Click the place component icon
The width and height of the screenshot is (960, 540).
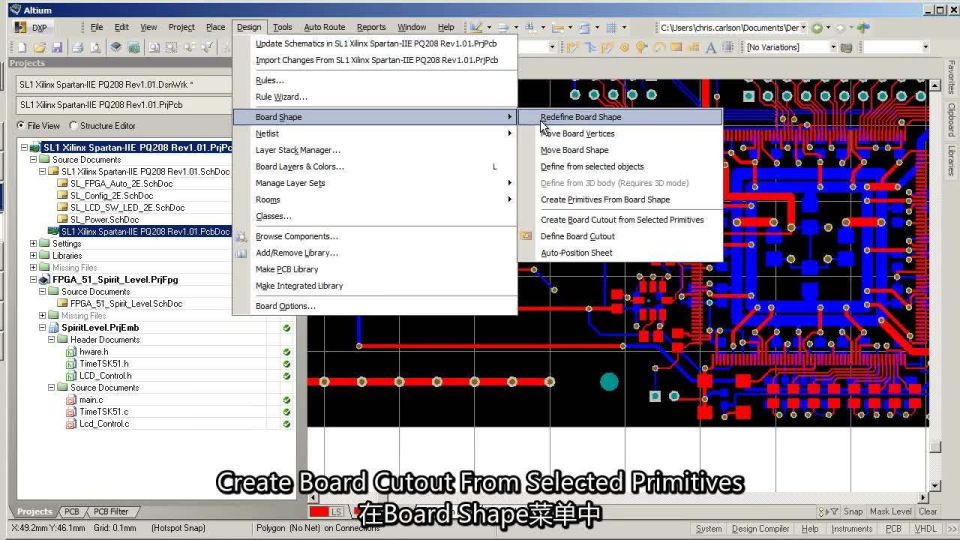[x=727, y=47]
